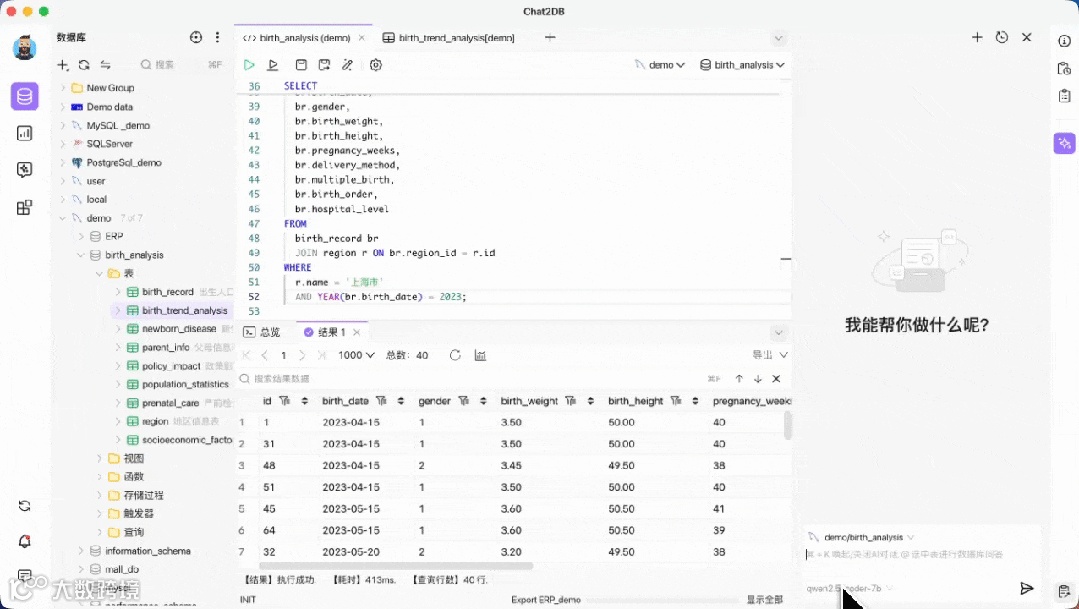1079x609 pixels.
Task: Click the sync icon in left sidebar
Action: tap(24, 506)
